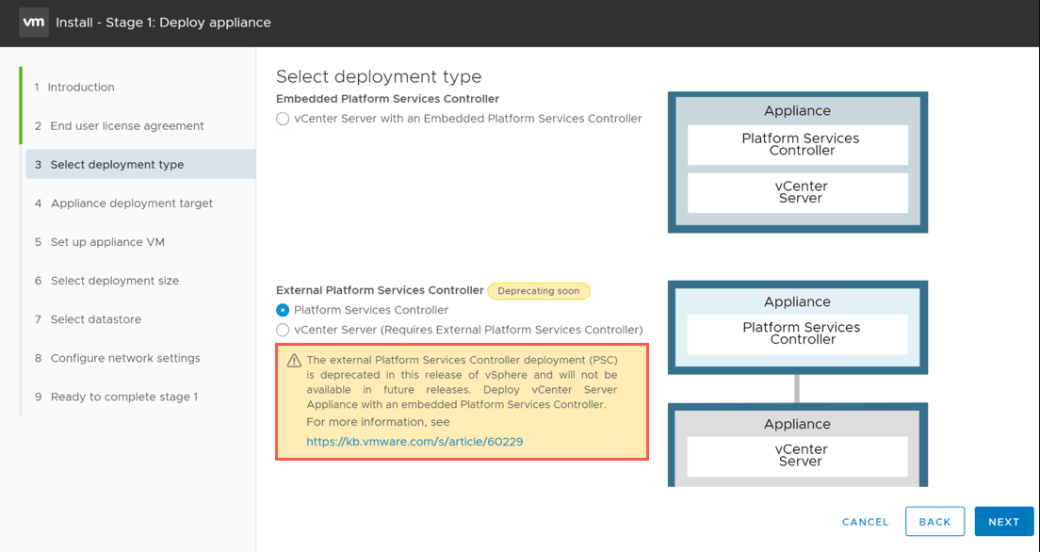Go to step 6 Select deployment size
This screenshot has width=1040, height=552.
pos(114,281)
